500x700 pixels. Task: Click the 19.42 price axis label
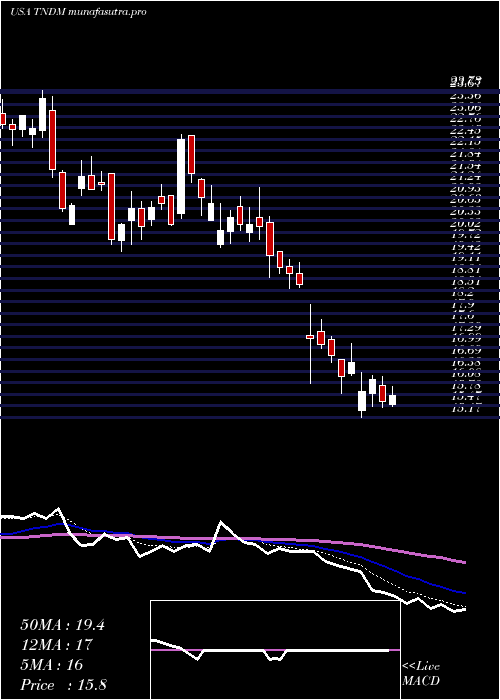pos(466,246)
